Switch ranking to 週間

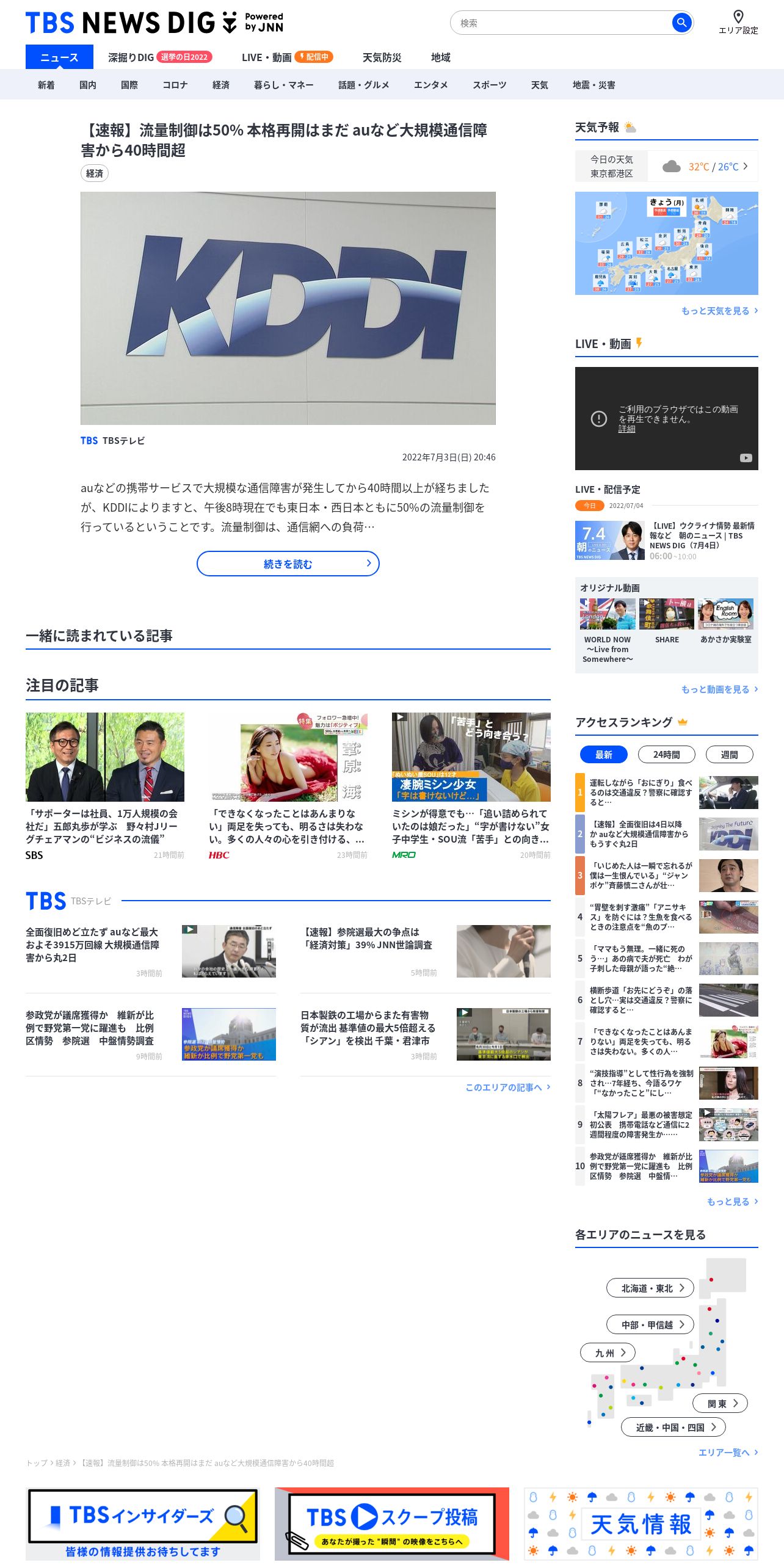pos(729,755)
